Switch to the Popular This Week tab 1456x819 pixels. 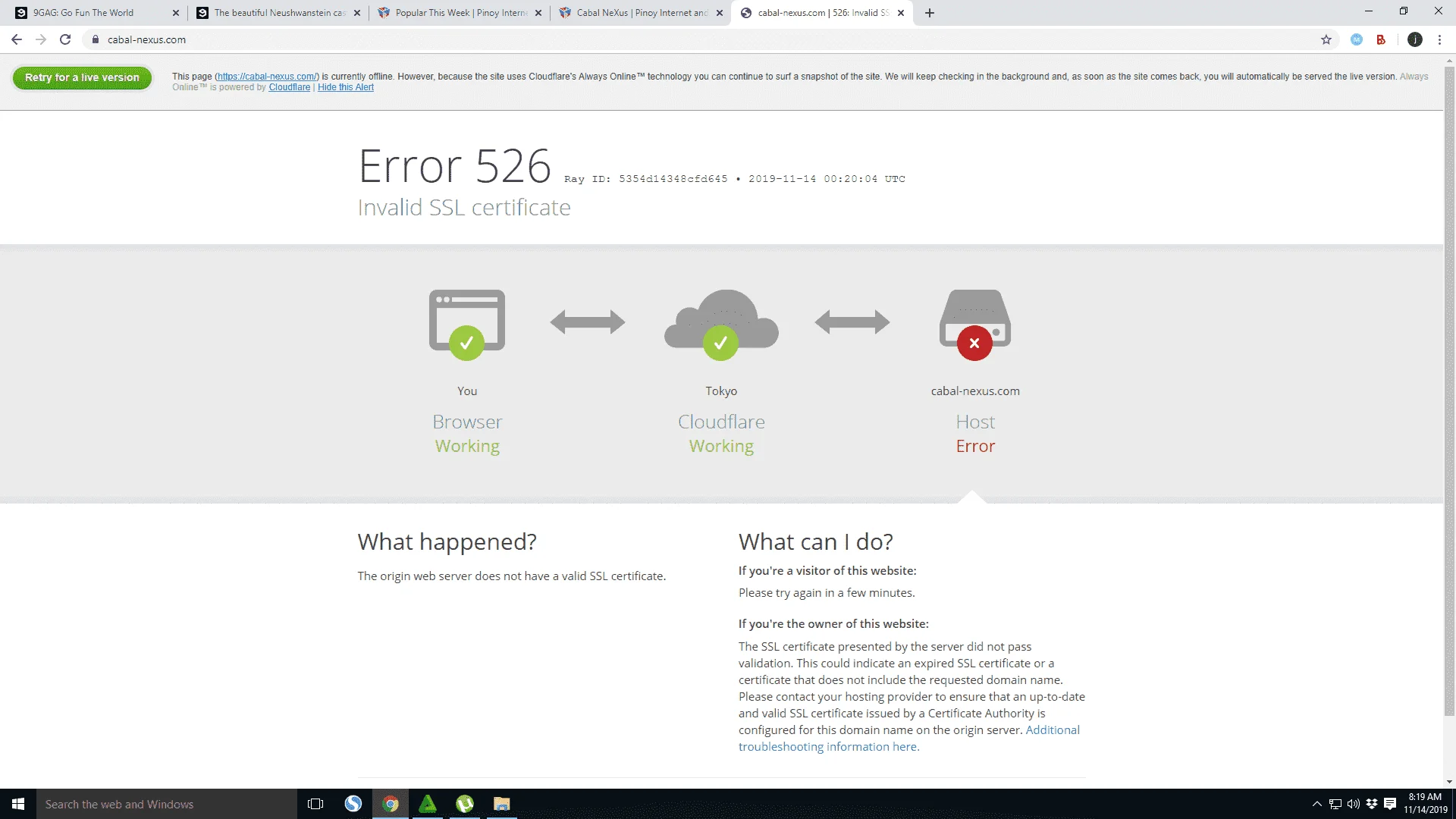[460, 13]
